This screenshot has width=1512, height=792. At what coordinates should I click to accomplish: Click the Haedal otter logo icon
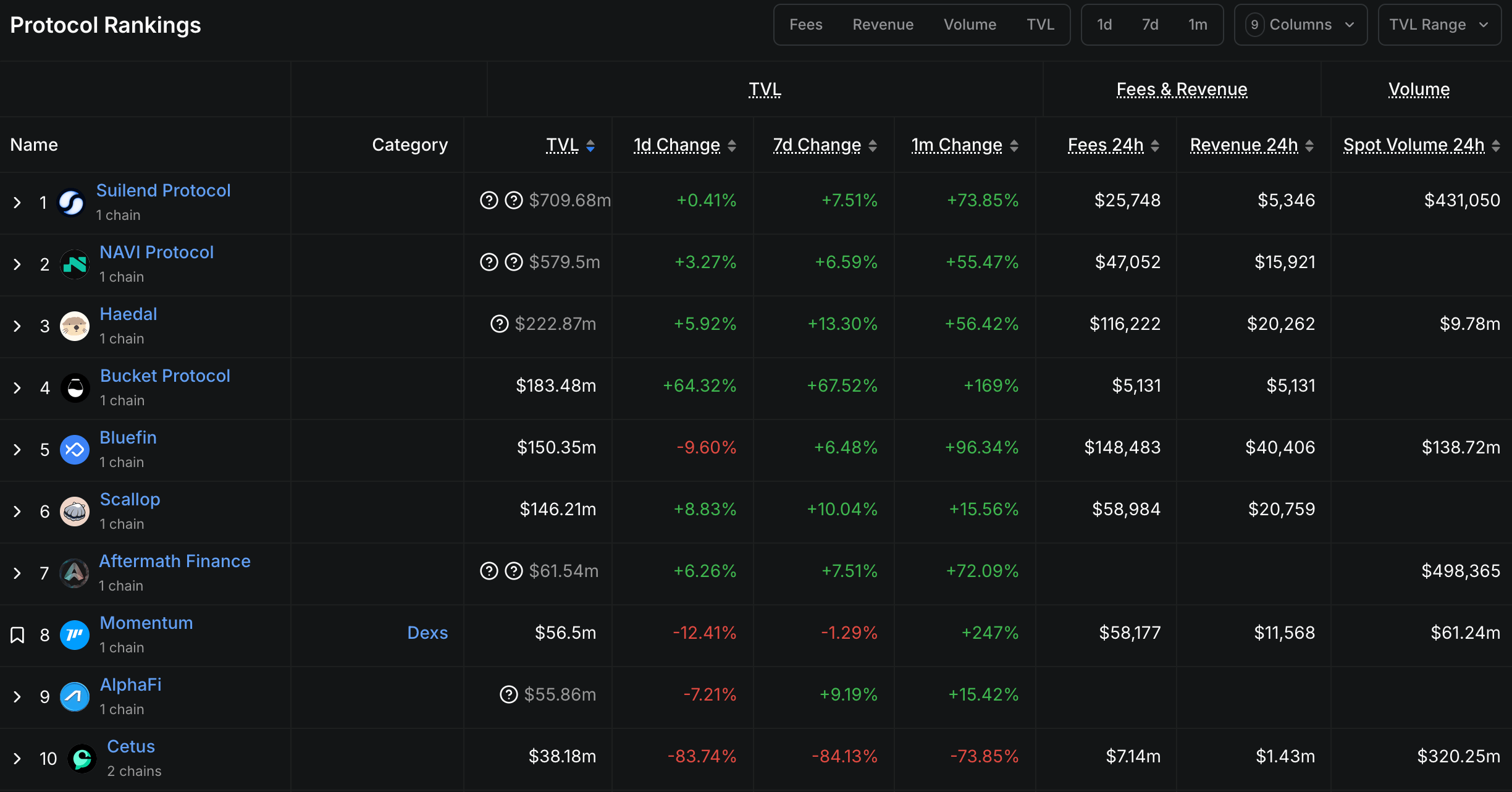pos(75,326)
